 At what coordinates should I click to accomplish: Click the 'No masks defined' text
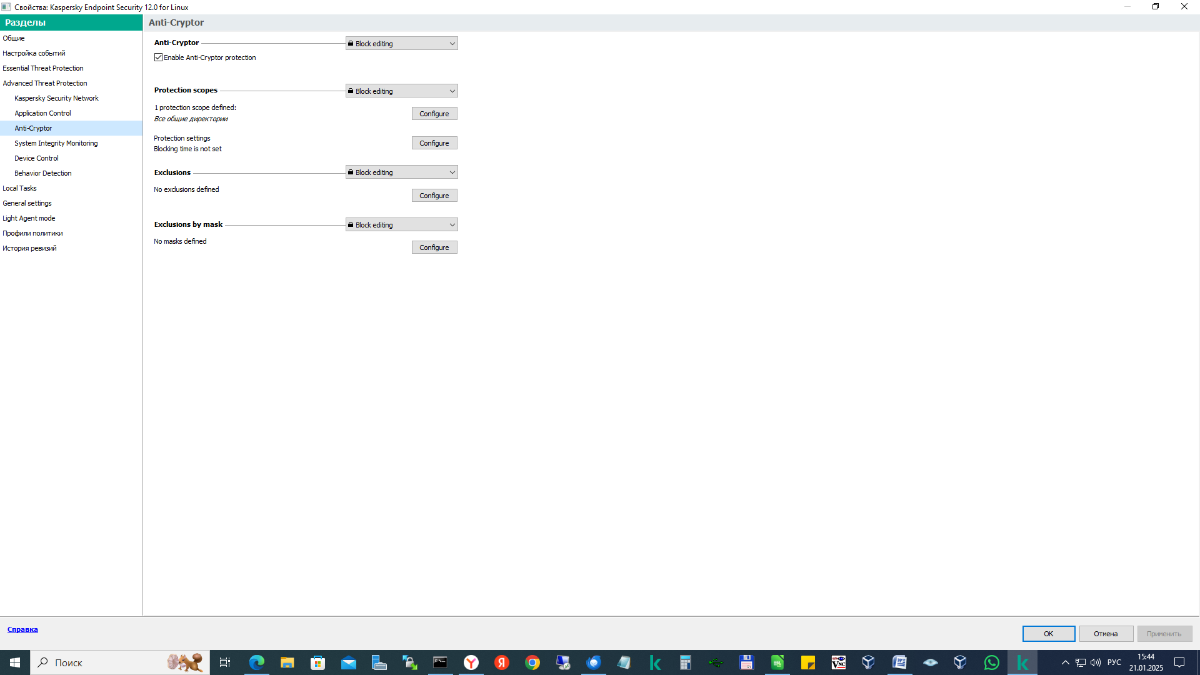pos(180,241)
